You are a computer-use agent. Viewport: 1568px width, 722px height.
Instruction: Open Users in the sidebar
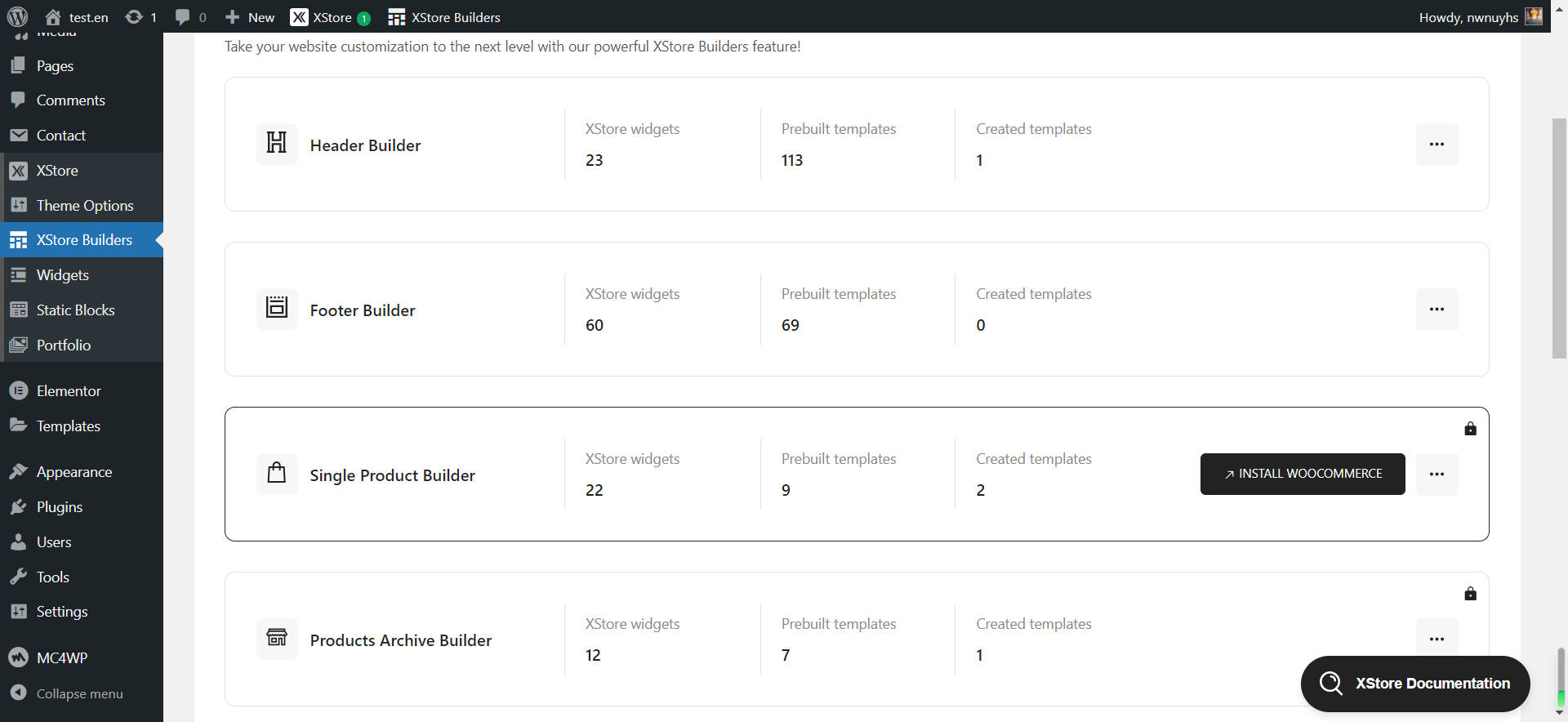pos(82,542)
